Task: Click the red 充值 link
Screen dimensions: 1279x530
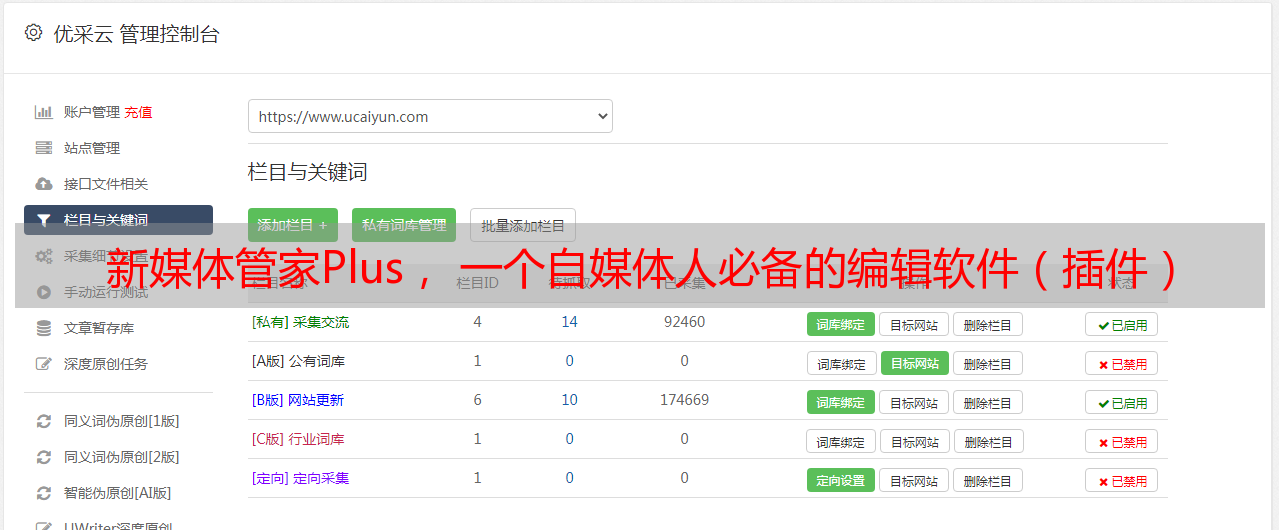Action: click(x=139, y=112)
